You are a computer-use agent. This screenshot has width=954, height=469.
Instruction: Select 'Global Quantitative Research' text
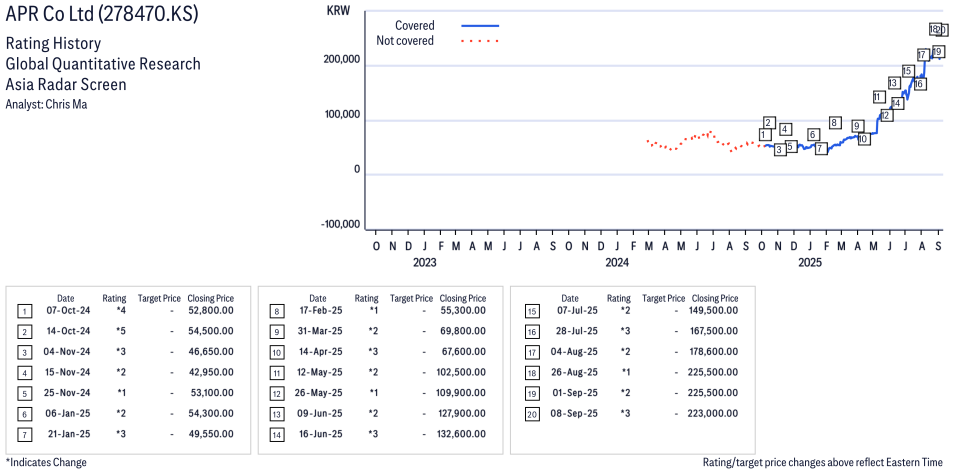coord(103,64)
